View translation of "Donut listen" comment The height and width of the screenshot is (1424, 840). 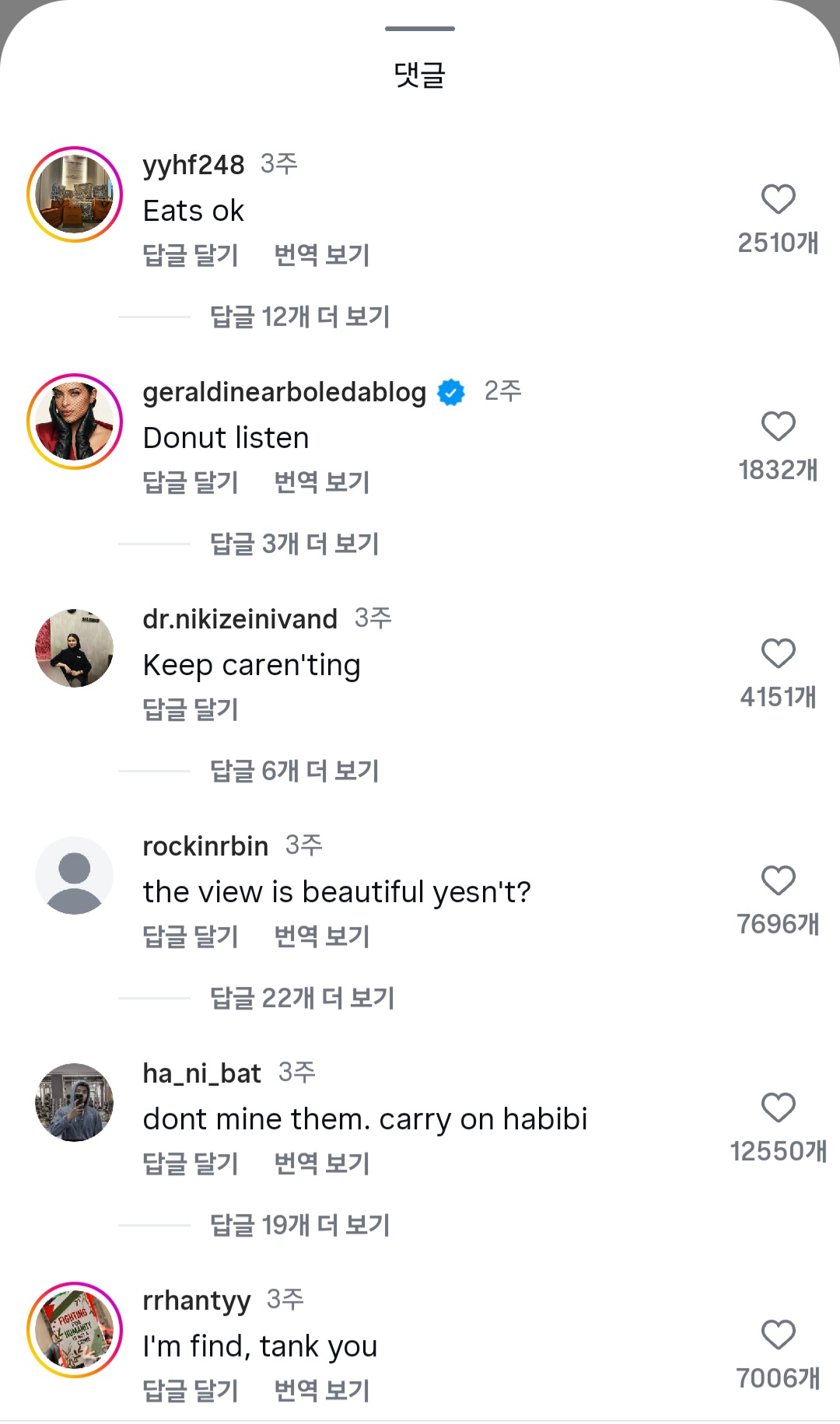[x=322, y=482]
